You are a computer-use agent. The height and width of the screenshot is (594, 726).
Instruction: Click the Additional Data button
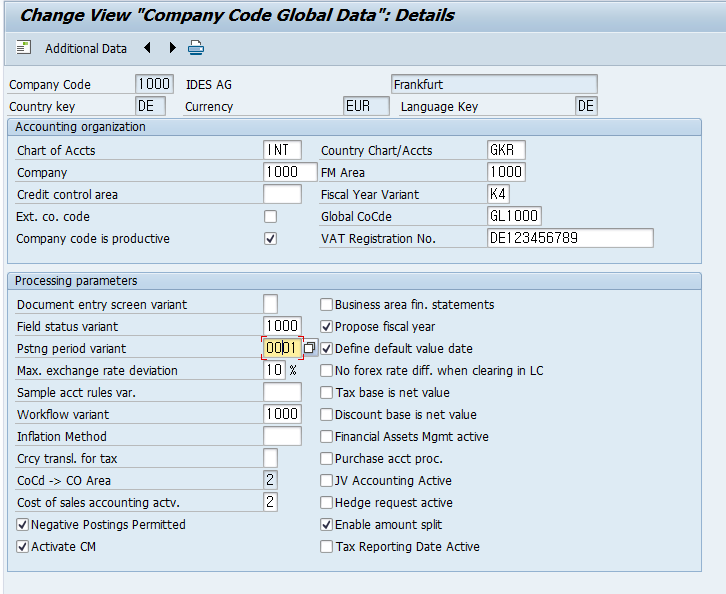pos(85,48)
